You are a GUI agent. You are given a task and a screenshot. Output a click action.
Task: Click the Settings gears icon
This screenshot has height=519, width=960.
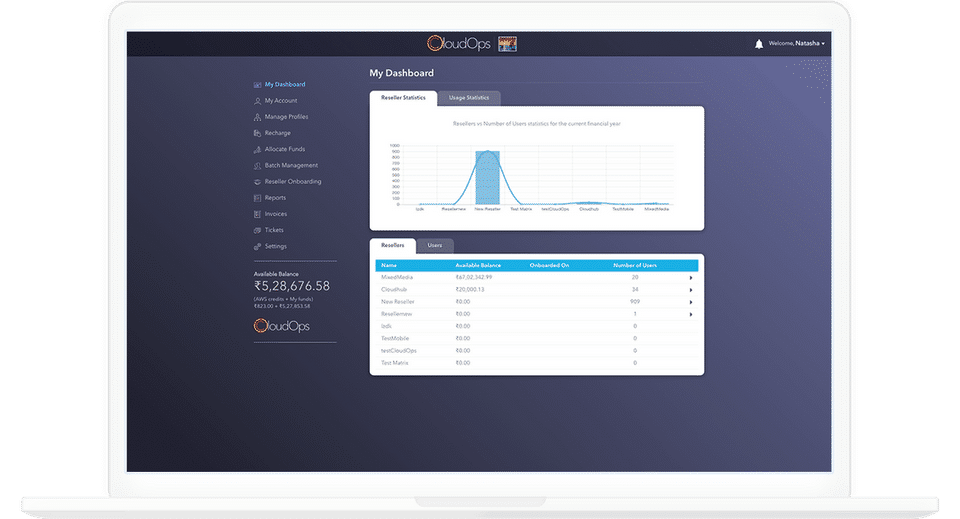[257, 247]
